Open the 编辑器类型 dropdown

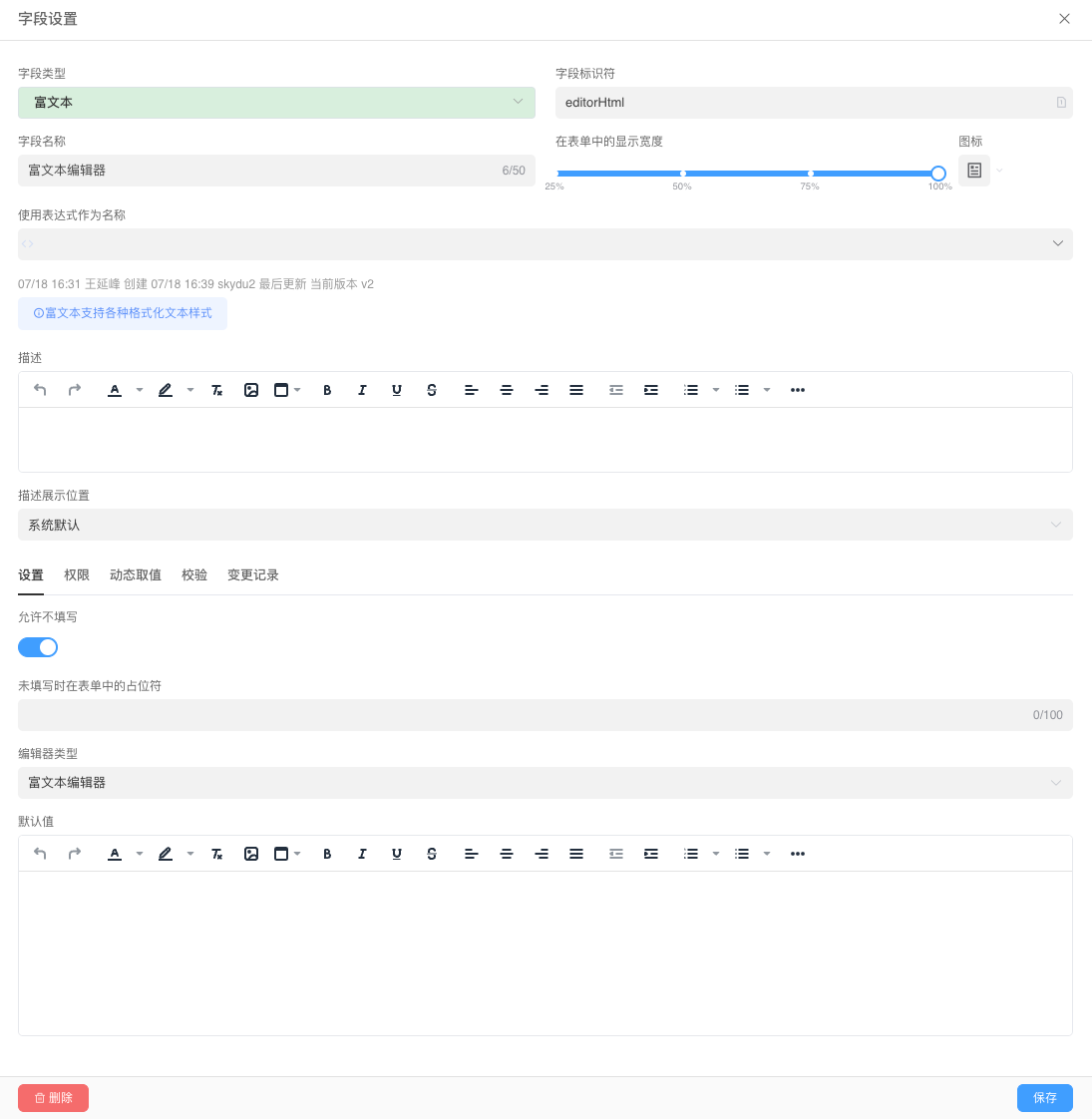545,783
